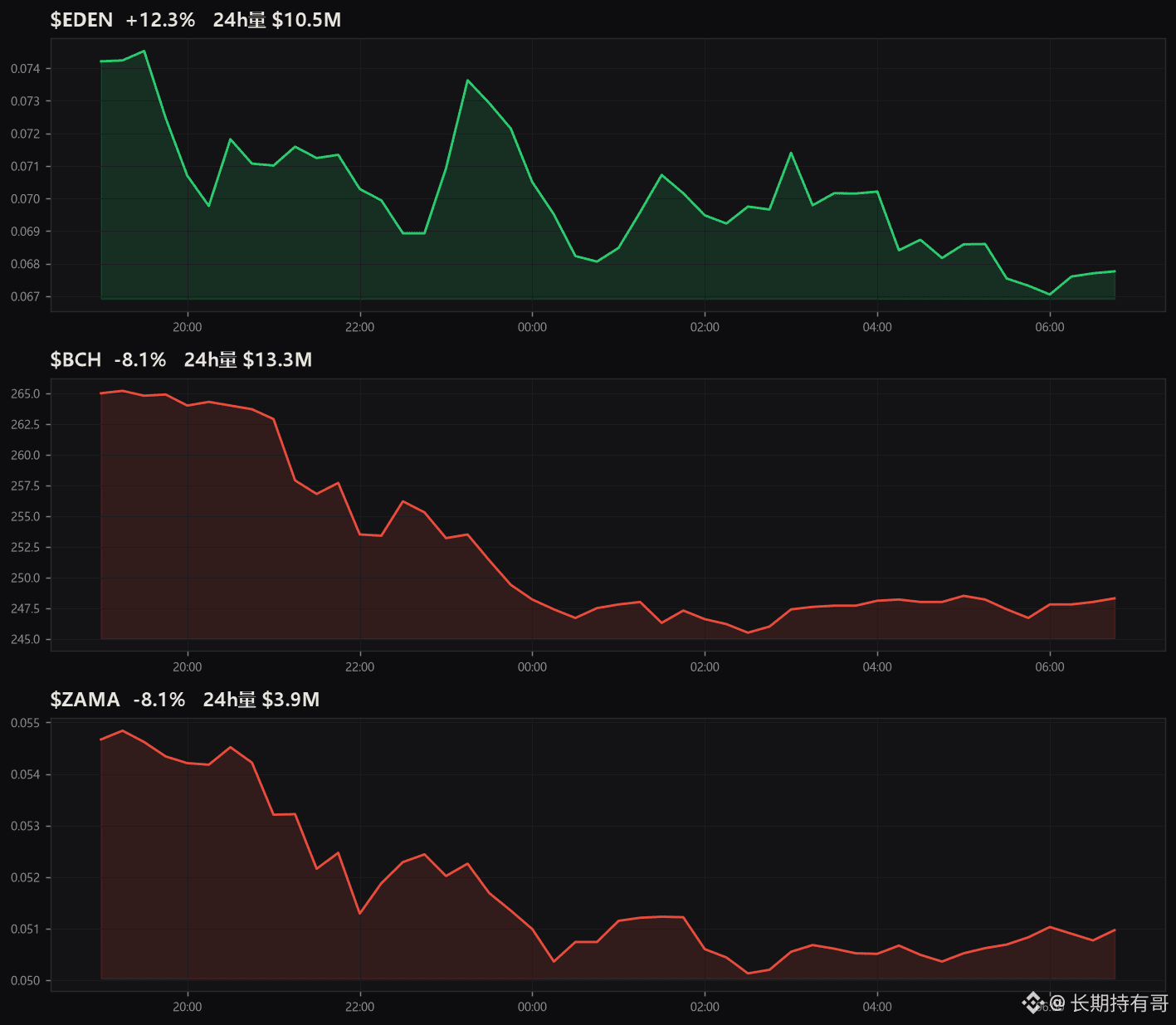Select the 257.5 y-axis value
1176x1025 pixels.
pos(25,486)
